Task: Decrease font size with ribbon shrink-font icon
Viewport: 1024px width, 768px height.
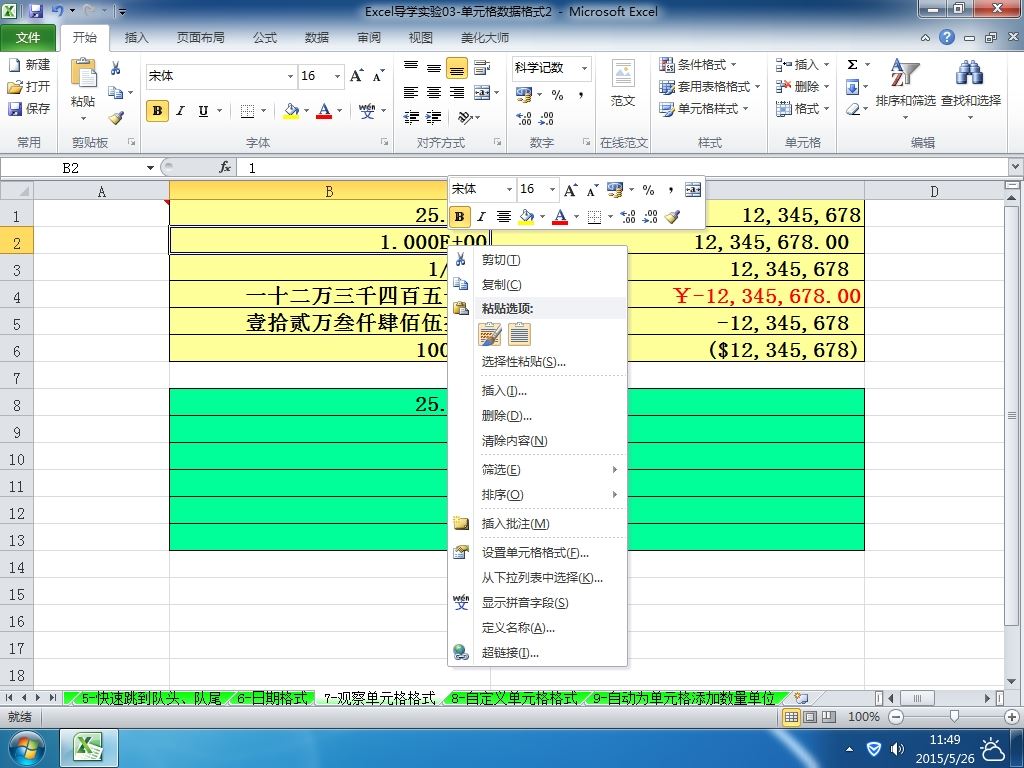Action: [x=379, y=76]
